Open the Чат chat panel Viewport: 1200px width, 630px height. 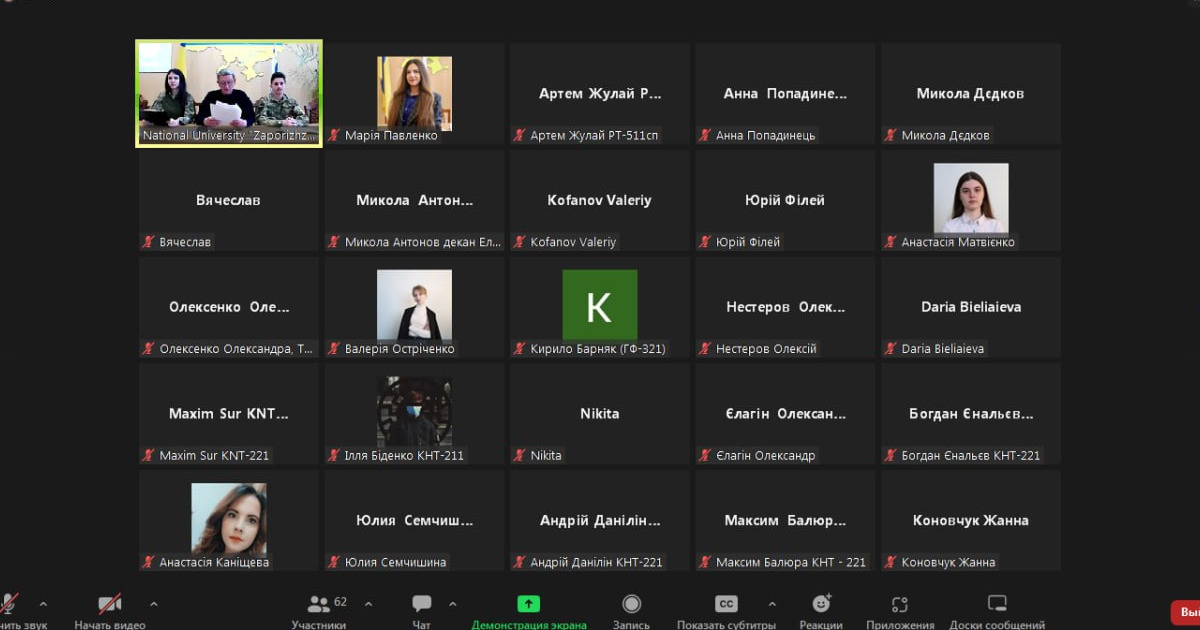[421, 604]
